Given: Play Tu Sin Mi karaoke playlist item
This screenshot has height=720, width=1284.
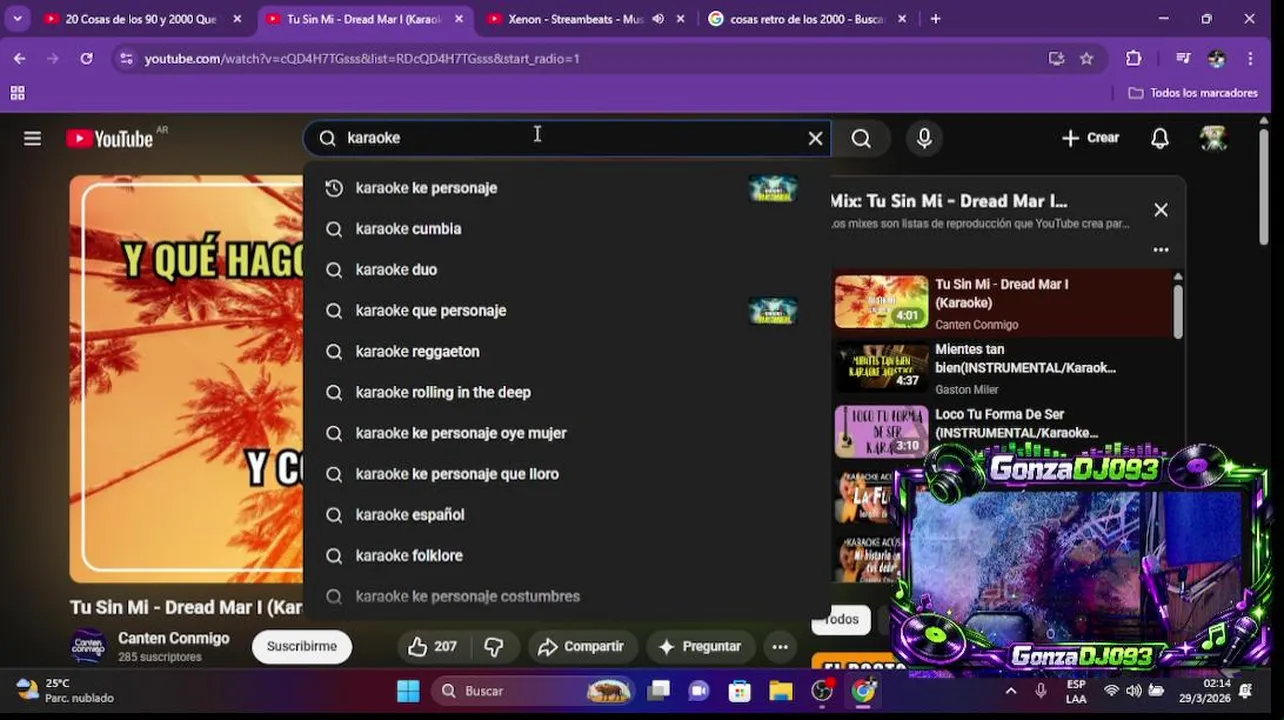Looking at the screenshot, I should click(x=1003, y=302).
